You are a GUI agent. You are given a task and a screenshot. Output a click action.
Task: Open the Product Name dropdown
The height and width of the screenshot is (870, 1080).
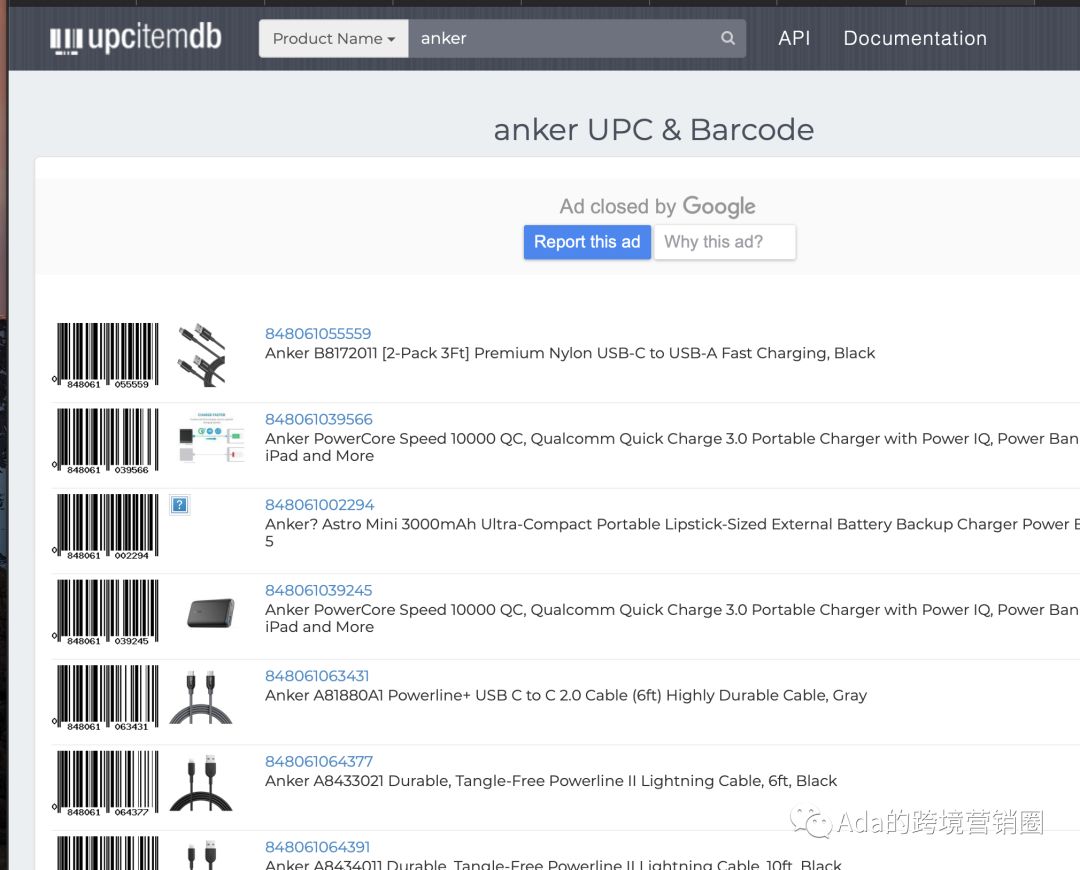[333, 39]
